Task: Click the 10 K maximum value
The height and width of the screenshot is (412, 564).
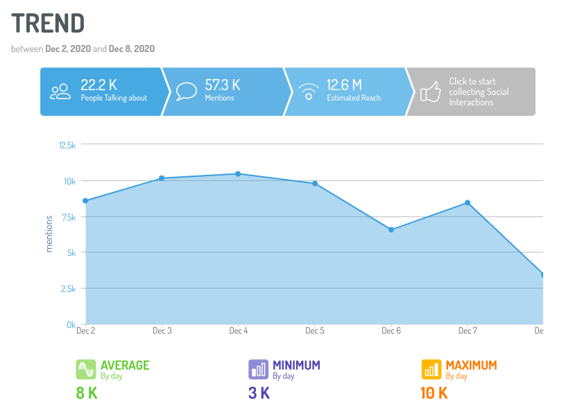Action: click(x=434, y=393)
